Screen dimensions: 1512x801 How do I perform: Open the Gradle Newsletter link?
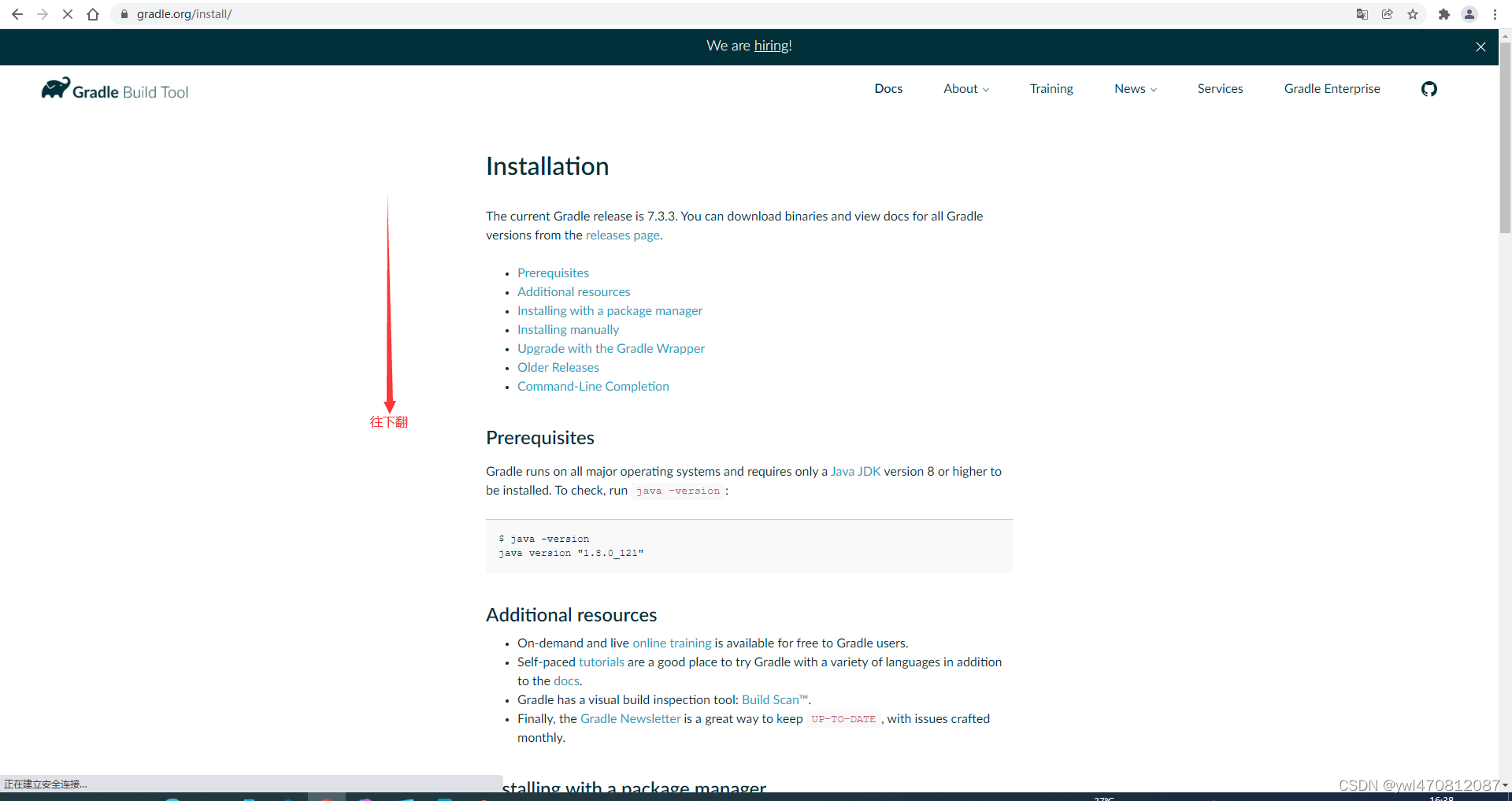tap(630, 719)
